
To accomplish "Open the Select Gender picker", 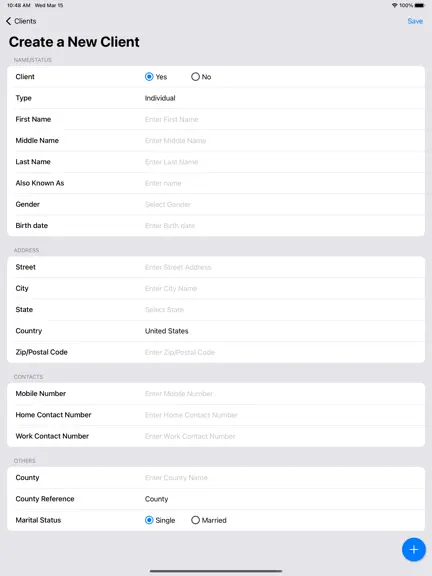I will (216, 204).
